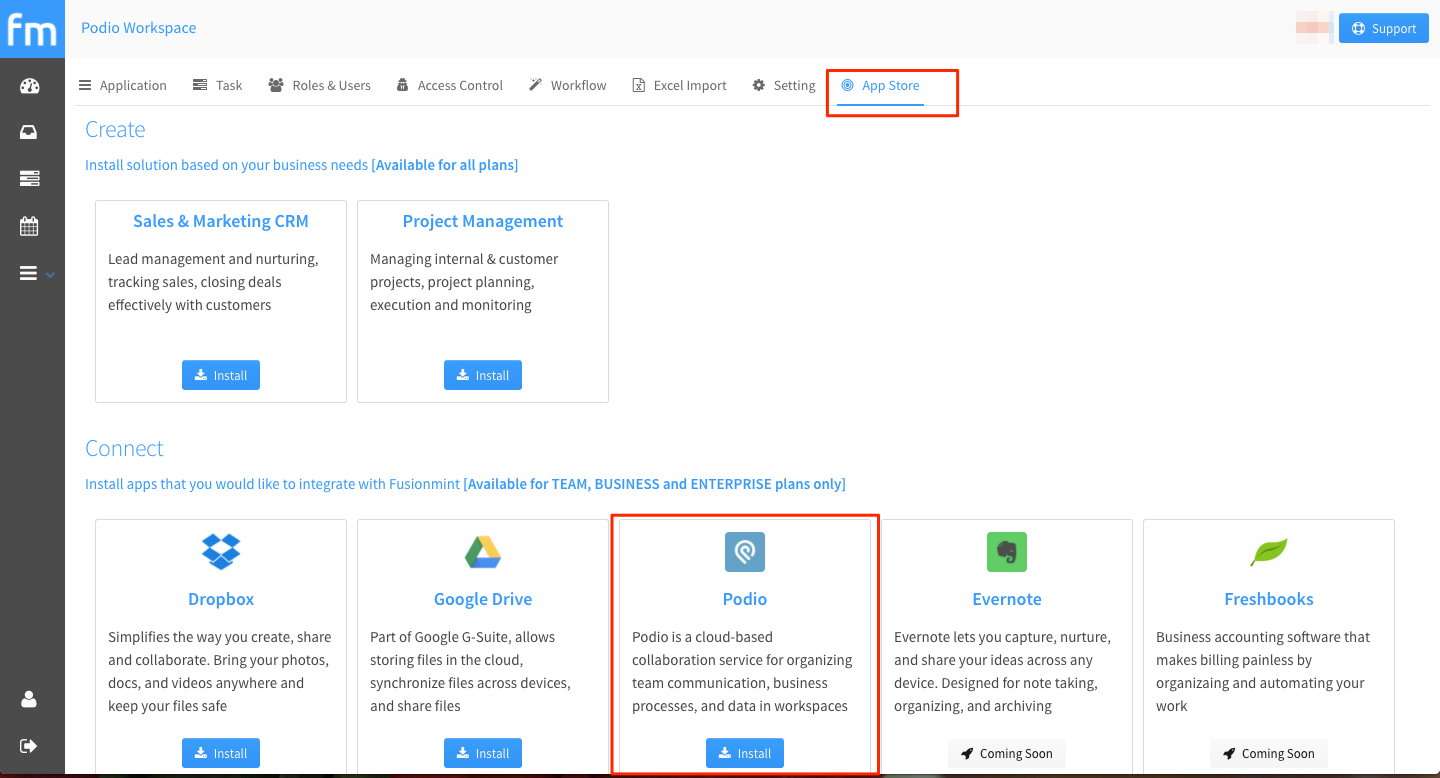Click Evernote Coming Soon button
The height and width of the screenshot is (778, 1440).
tap(1007, 753)
